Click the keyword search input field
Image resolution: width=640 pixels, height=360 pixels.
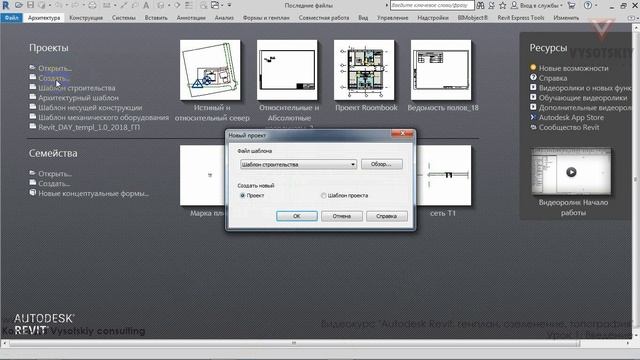pos(432,5)
